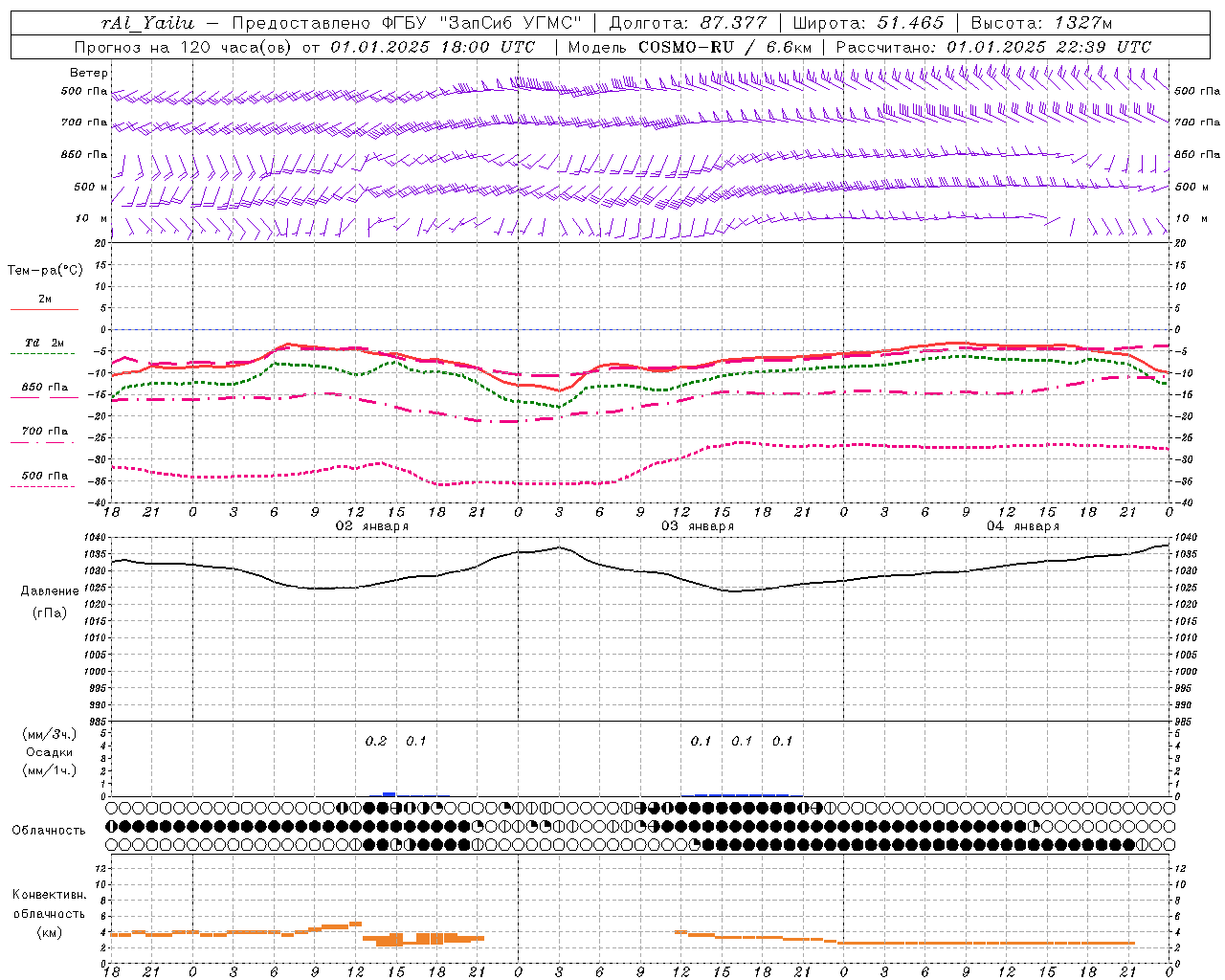Screen dimensions: 1225x980
Task: Click the 0.2 precipitation amount value
Action: point(376,741)
